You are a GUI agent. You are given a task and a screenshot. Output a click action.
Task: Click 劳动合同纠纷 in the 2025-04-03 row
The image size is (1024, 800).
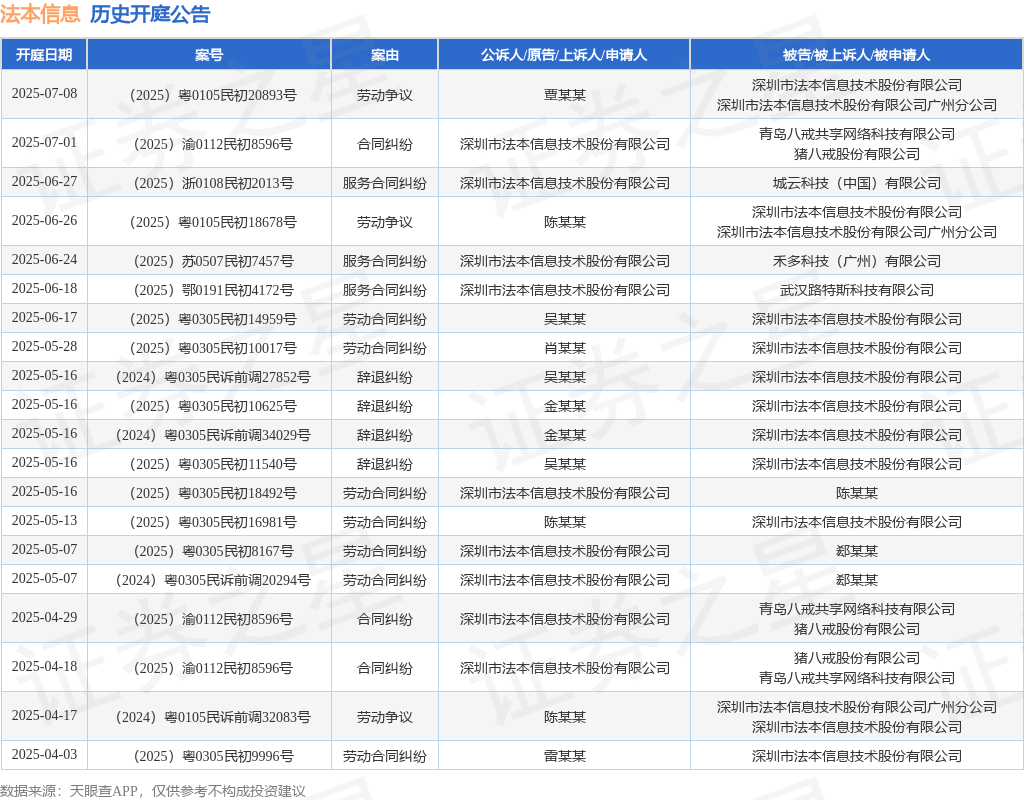[x=385, y=756]
